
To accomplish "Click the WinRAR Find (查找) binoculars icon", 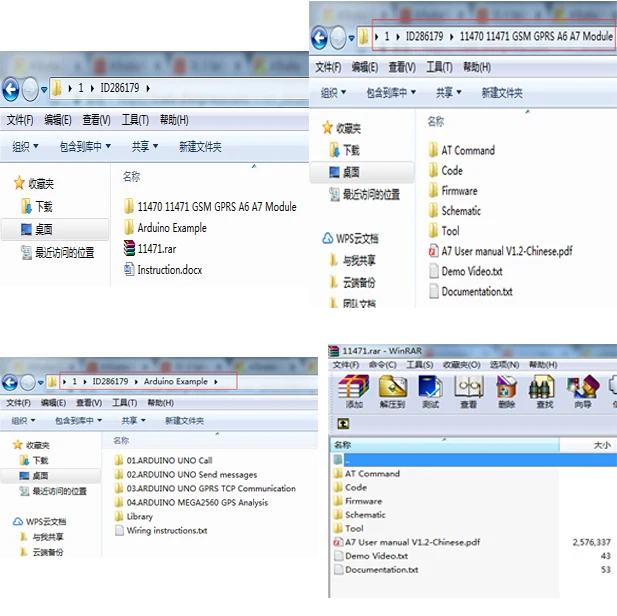I will pos(544,391).
